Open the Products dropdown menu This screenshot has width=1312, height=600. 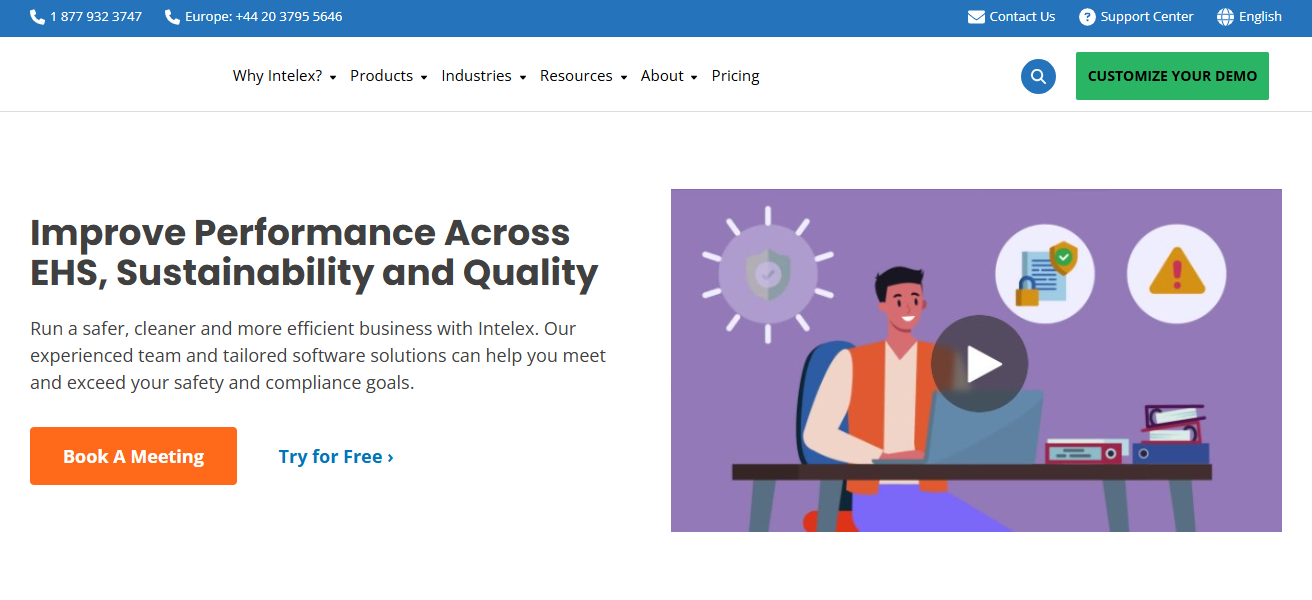[388, 76]
